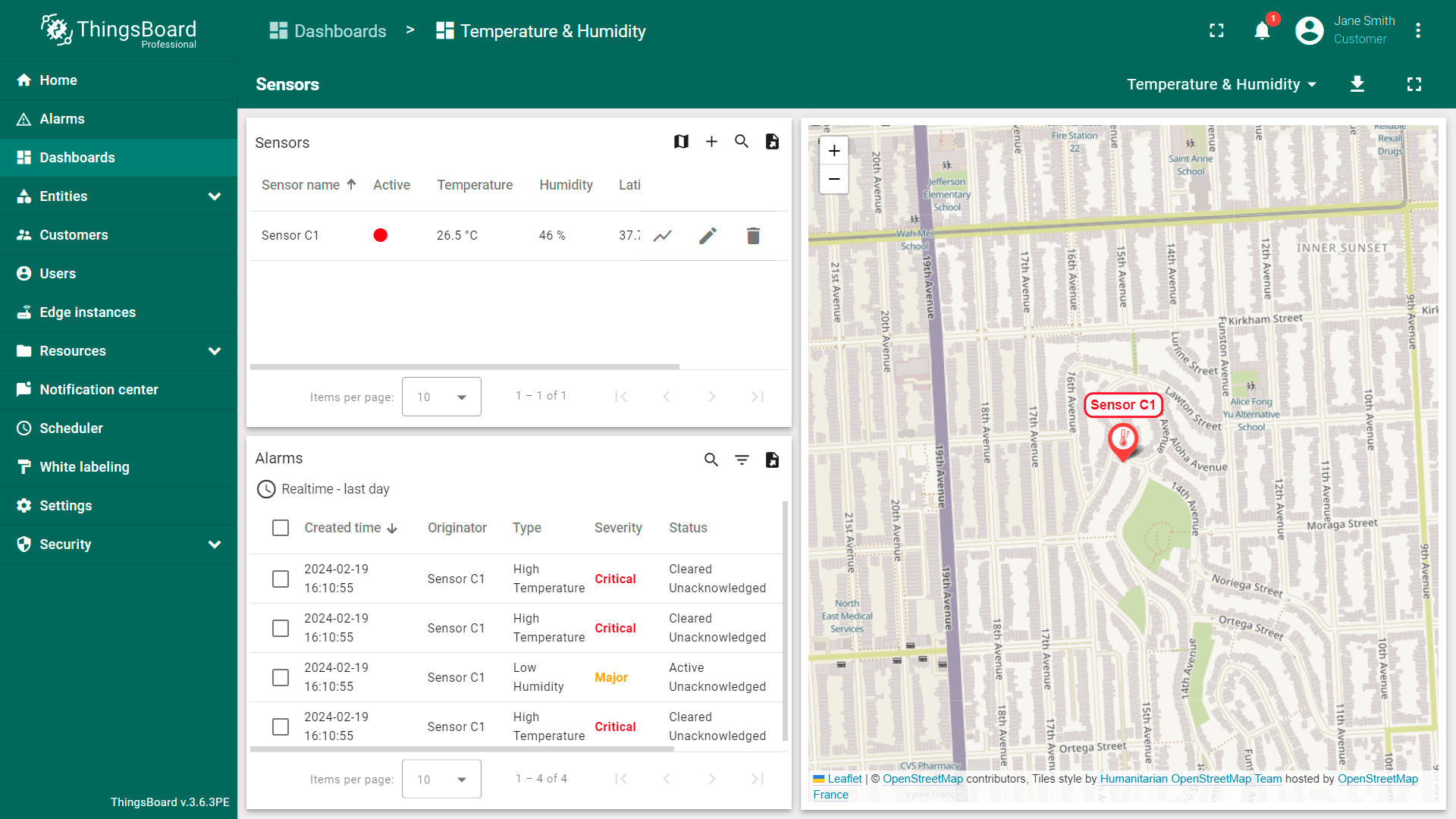The width and height of the screenshot is (1456, 819).
Task: Open Temperature & Humidity state dropdown
Action: pos(1221,84)
